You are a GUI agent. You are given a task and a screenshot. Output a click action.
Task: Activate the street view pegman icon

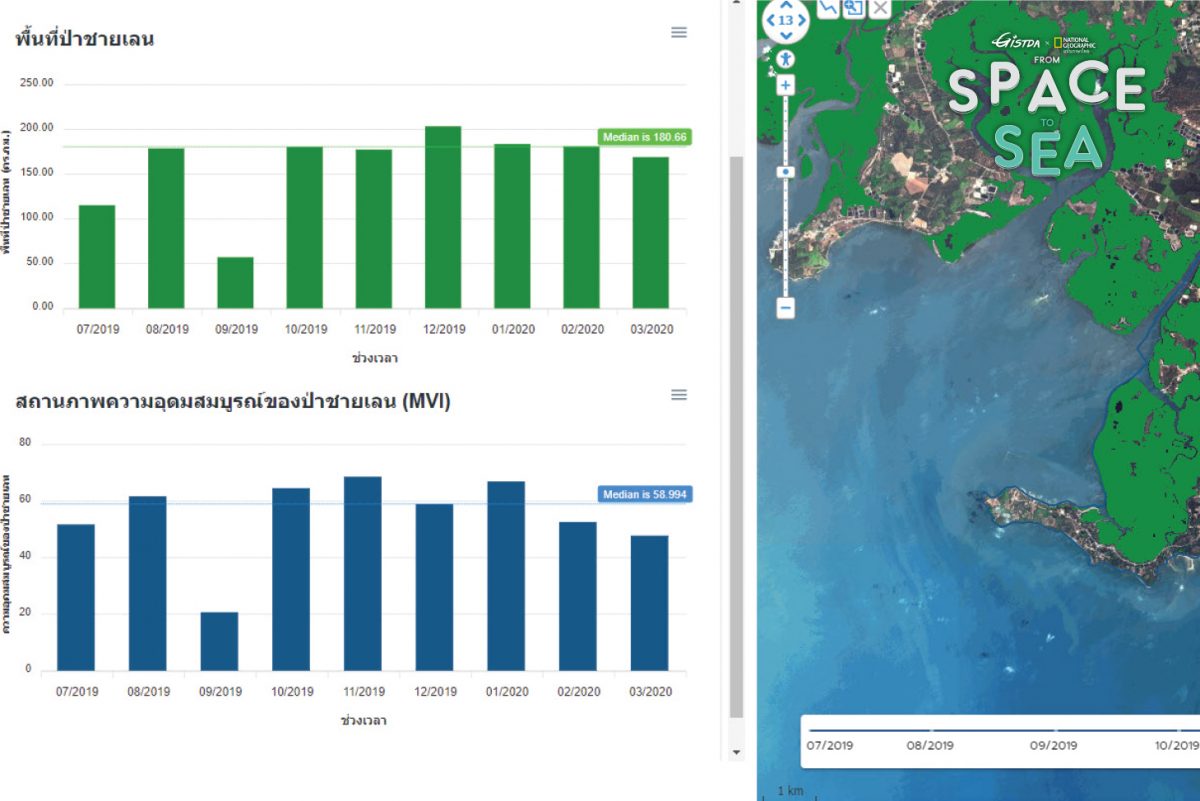(x=786, y=59)
